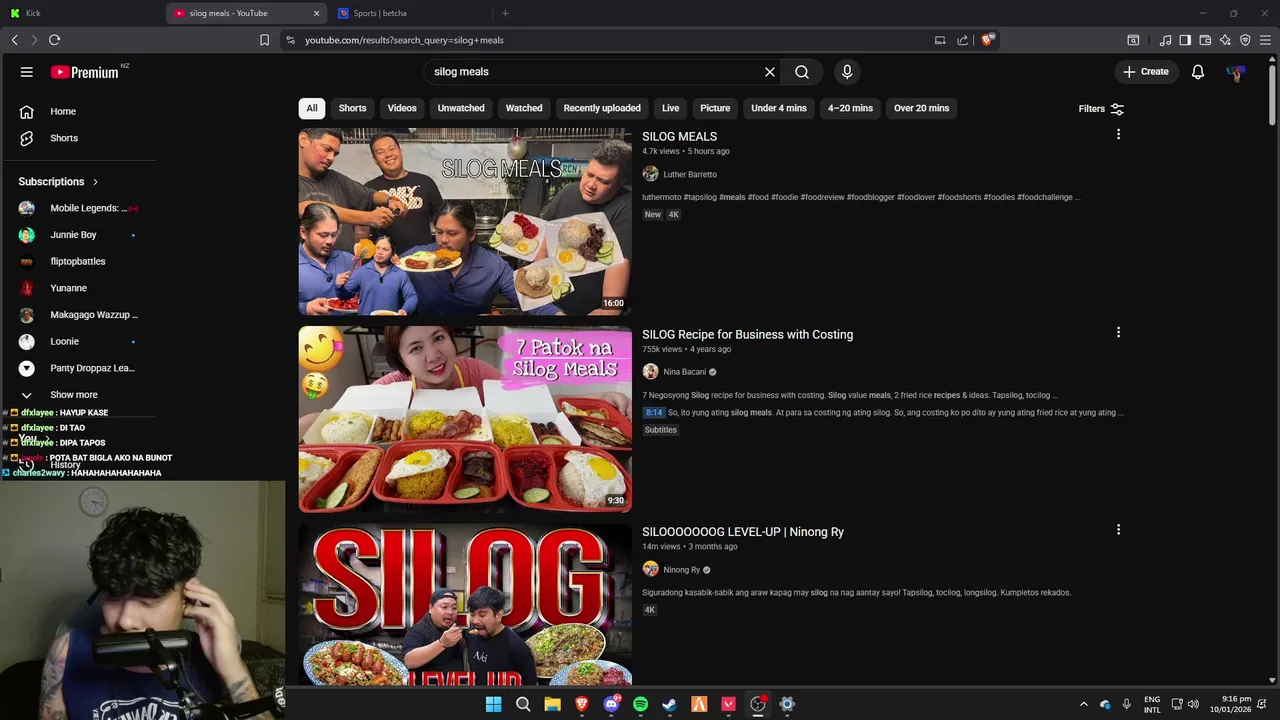1280x720 pixels.
Task: Open more options for SILOG Recipe video
Action: [x=1118, y=332]
